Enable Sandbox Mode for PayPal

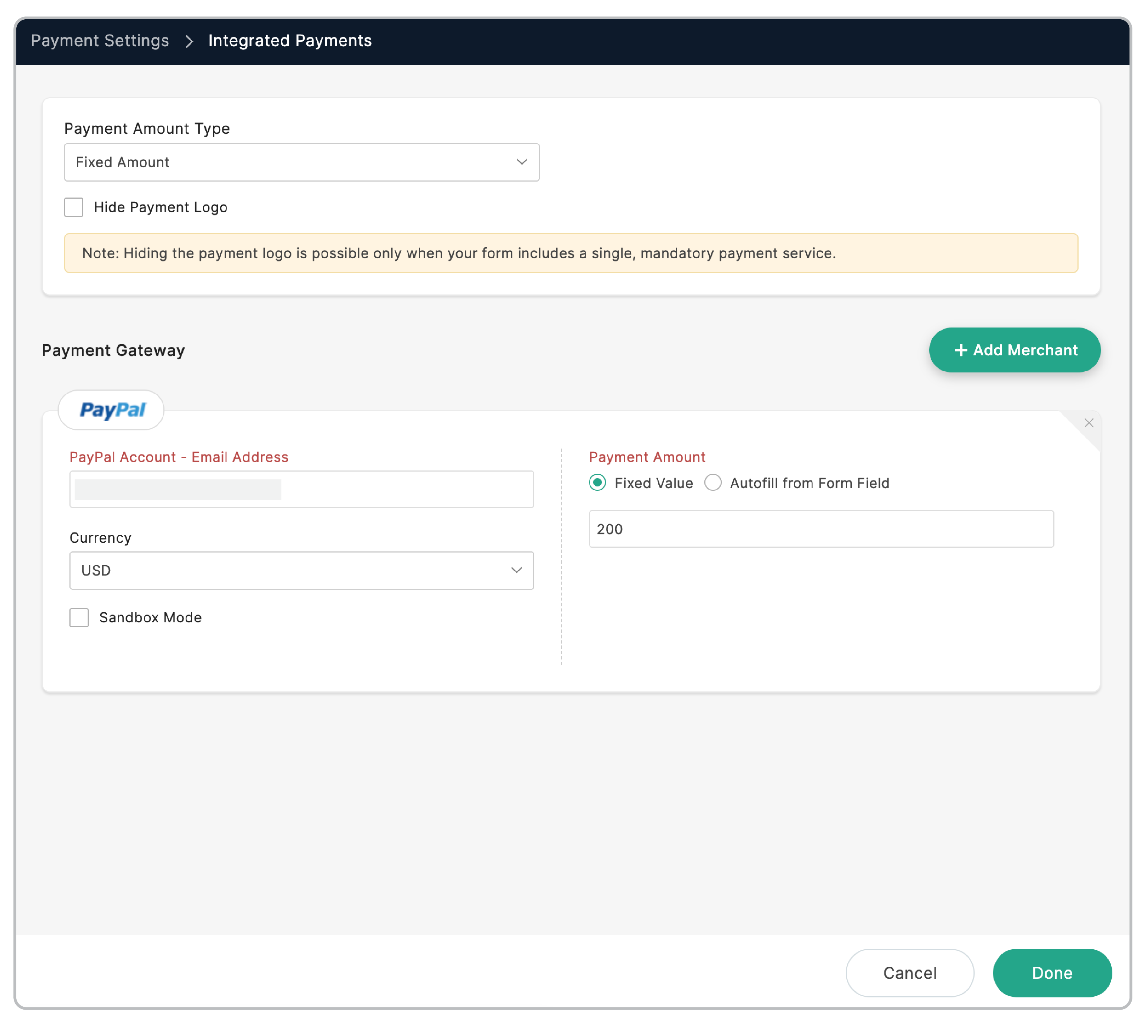[x=79, y=617]
